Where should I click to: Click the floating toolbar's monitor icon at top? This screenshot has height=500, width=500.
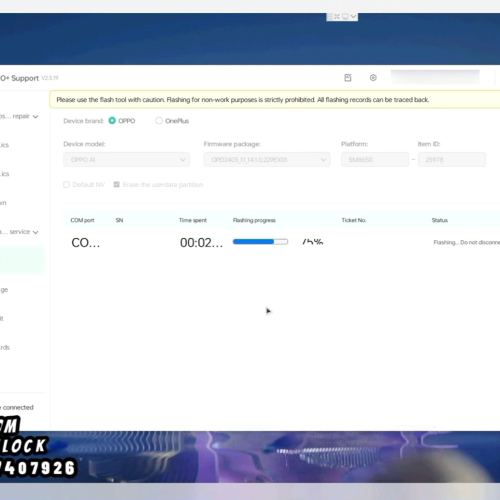click(345, 16)
